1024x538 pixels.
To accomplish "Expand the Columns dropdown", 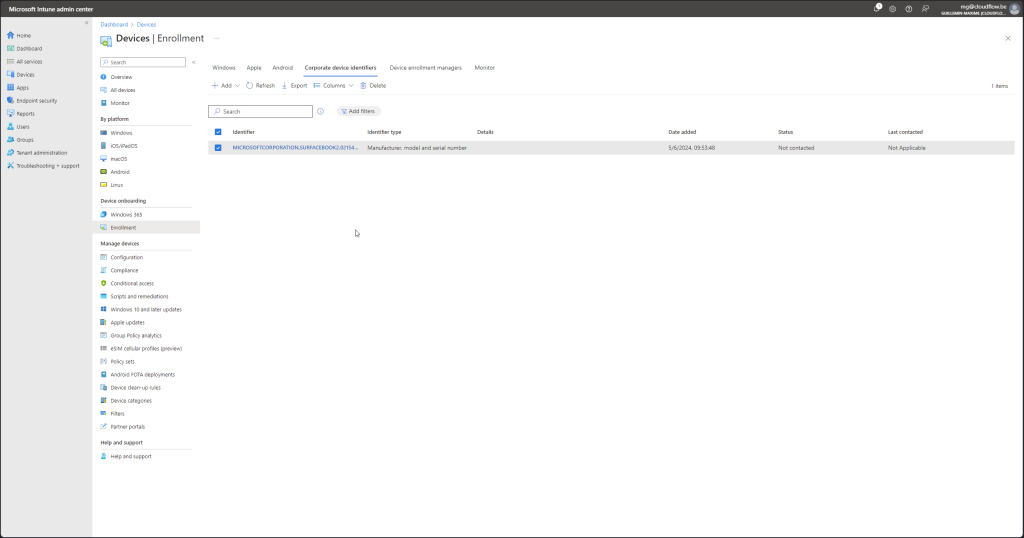I will 334,86.
